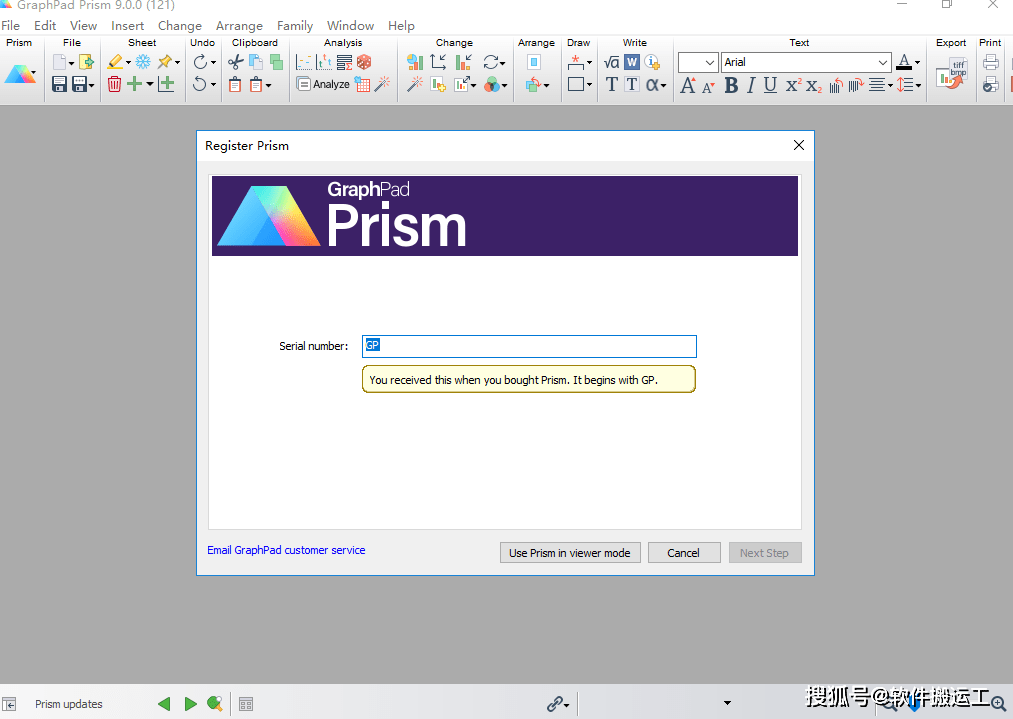The image size is (1013, 719).
Task: Expand the text alignment dropdown
Action: coord(890,85)
